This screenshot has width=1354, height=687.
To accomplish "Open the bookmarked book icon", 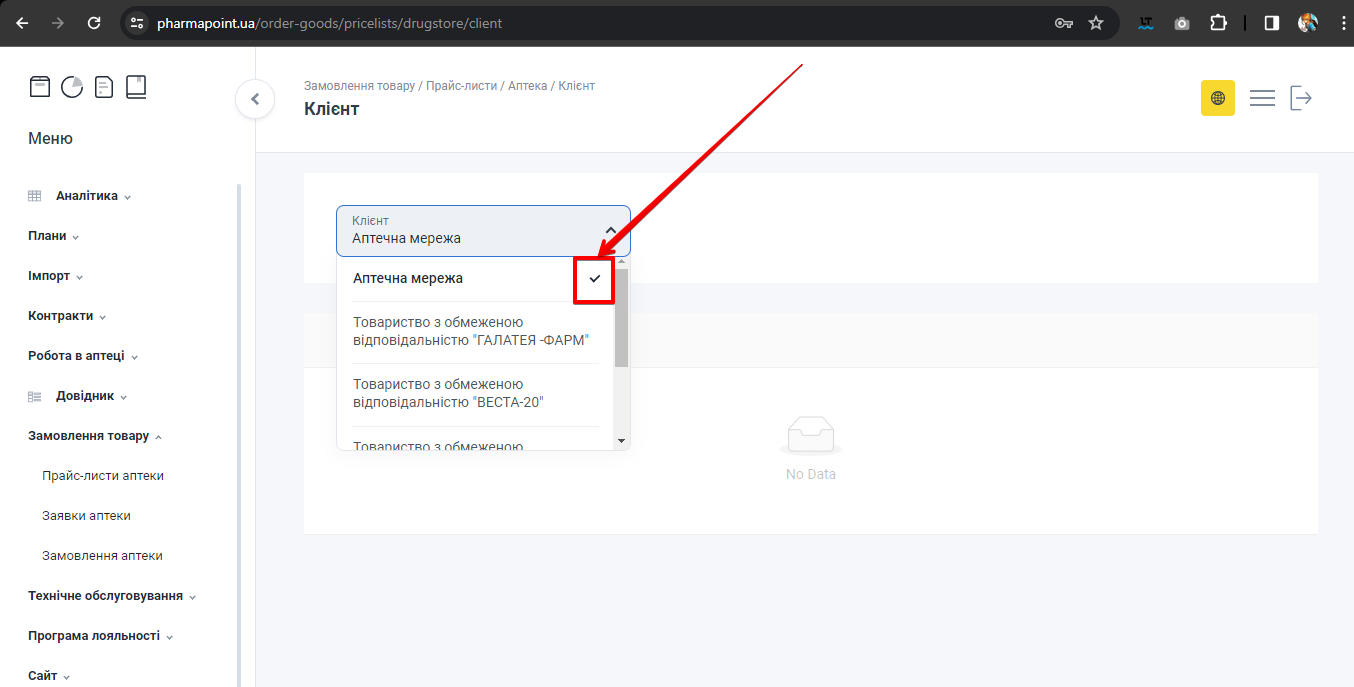I will [136, 87].
